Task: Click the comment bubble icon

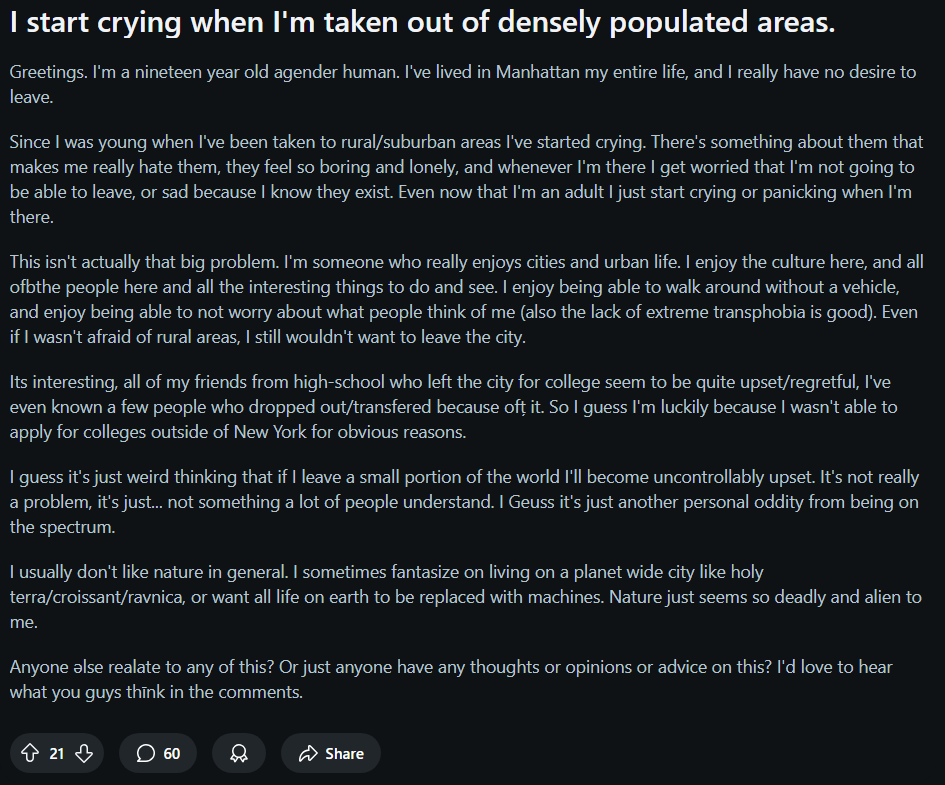Action: point(146,753)
